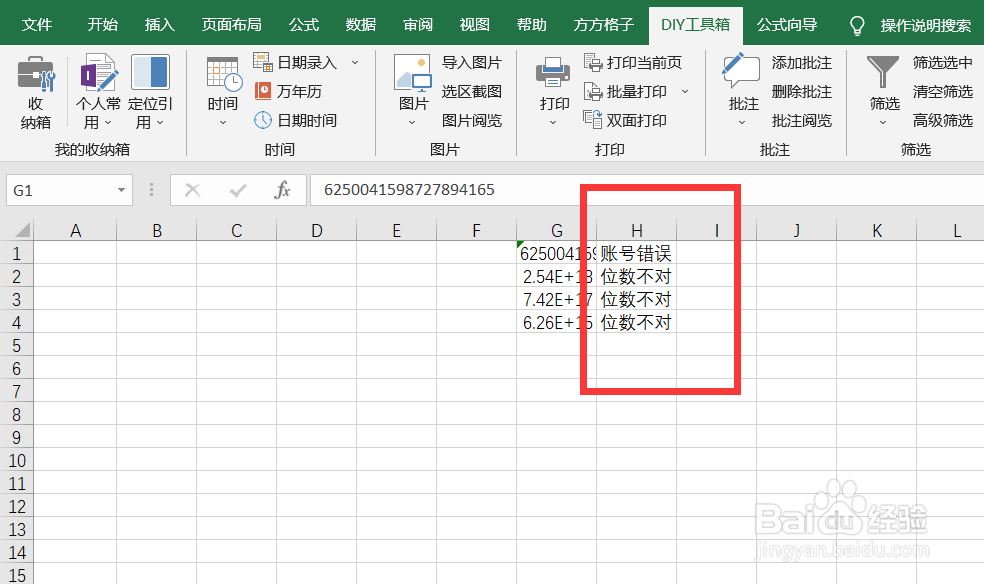Print current page via 打印当前页
984x584 pixels.
636,62
